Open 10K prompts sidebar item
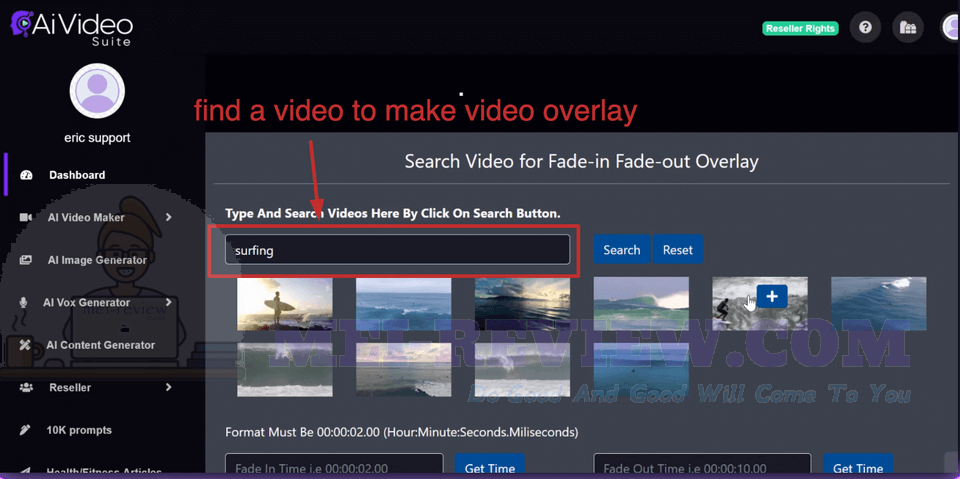 click(79, 430)
